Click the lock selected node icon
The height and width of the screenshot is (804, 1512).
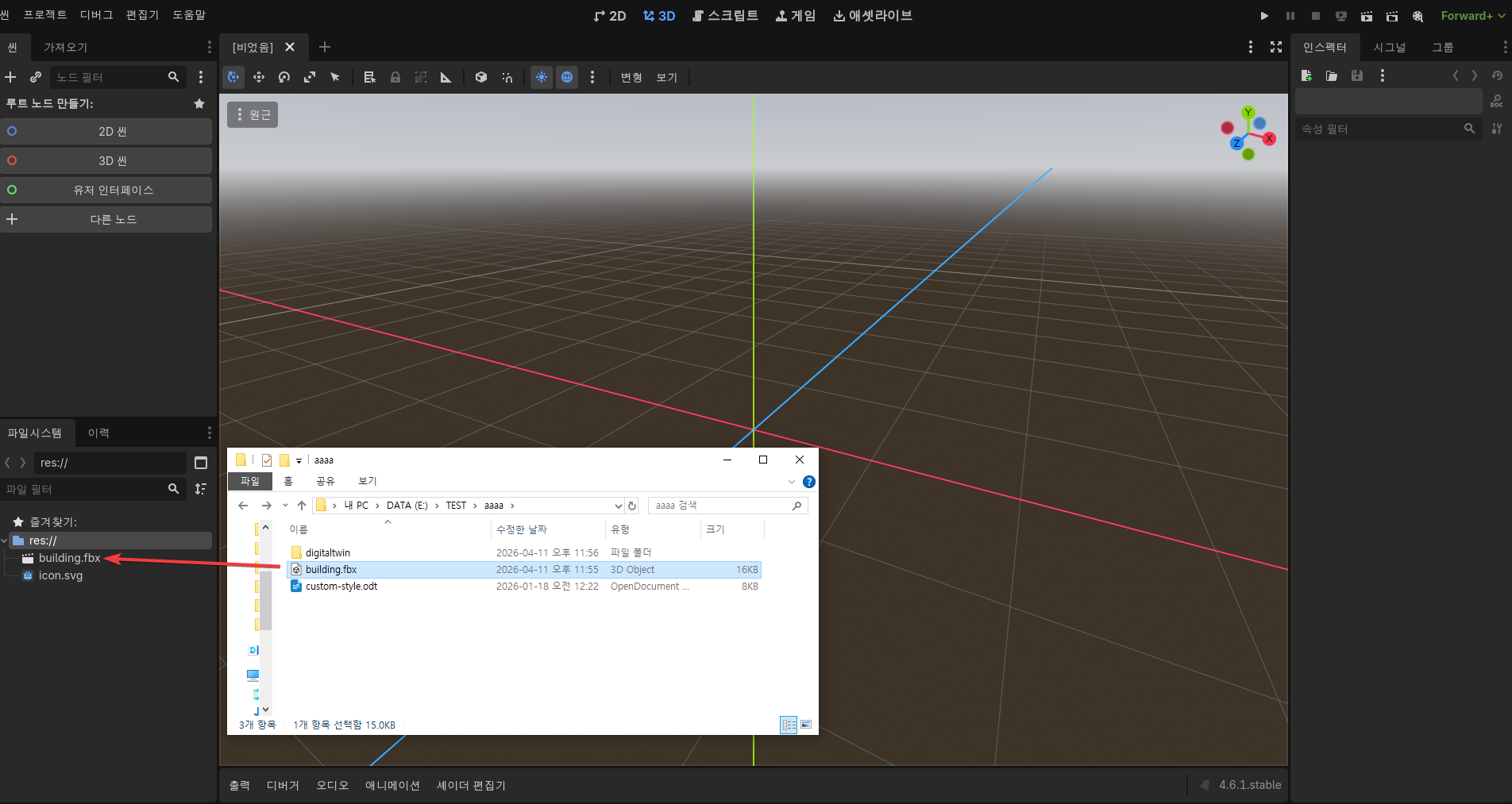pos(395,77)
